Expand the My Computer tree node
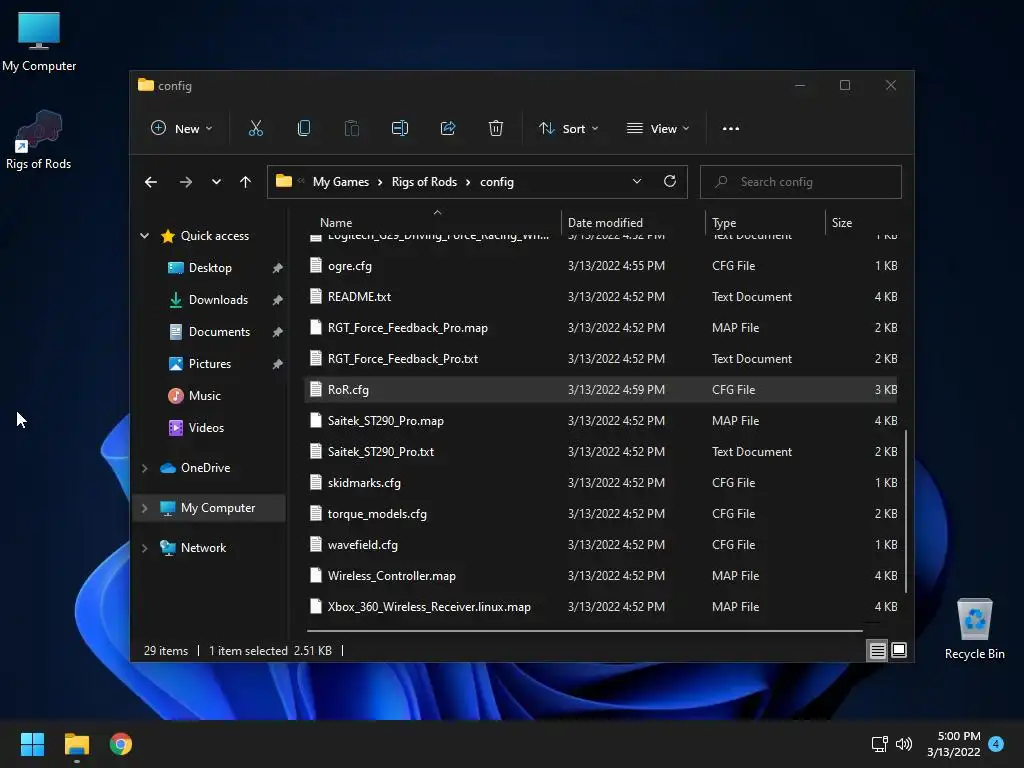 click(x=144, y=508)
